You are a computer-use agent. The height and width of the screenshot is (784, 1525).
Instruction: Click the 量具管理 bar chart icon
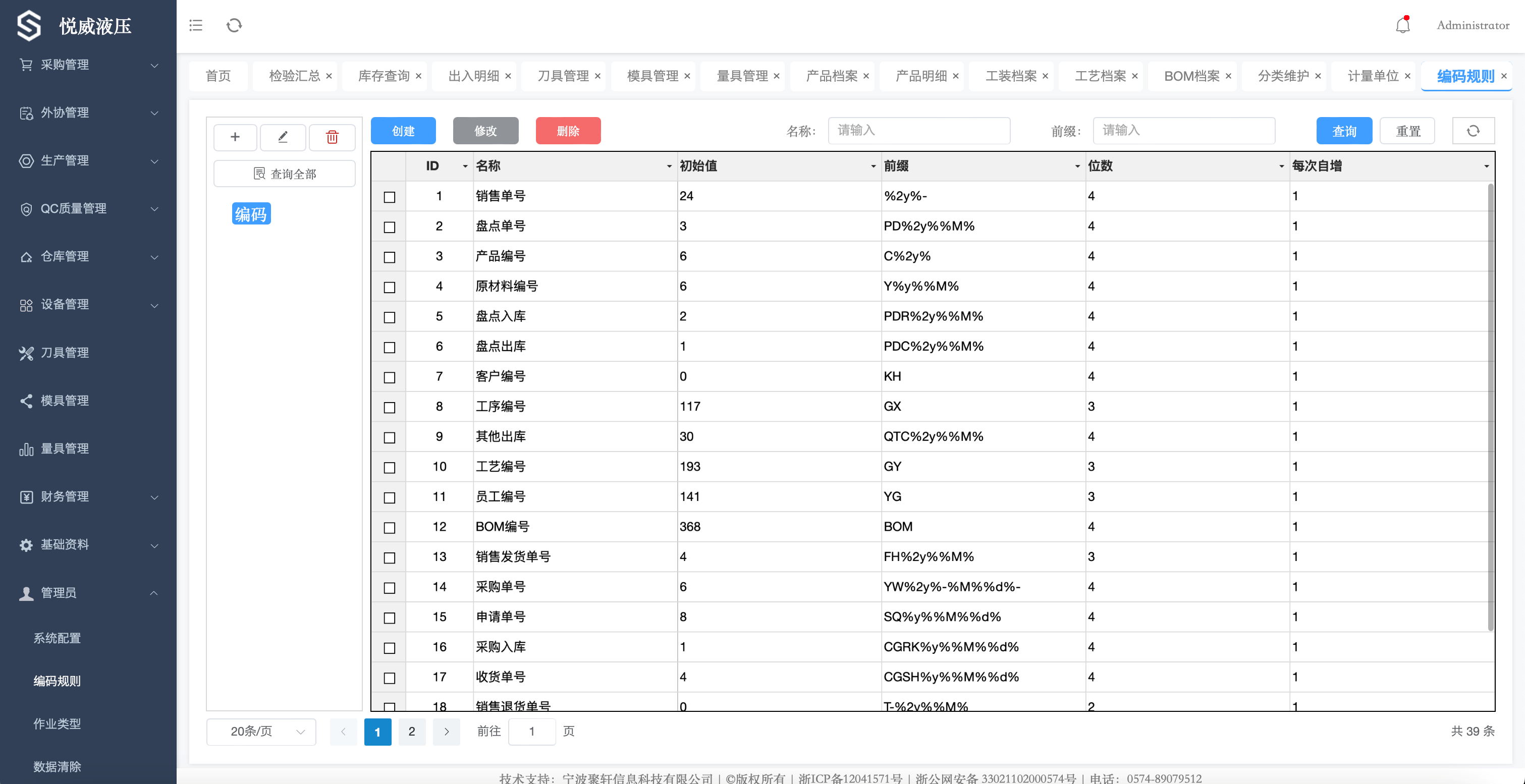pos(26,449)
